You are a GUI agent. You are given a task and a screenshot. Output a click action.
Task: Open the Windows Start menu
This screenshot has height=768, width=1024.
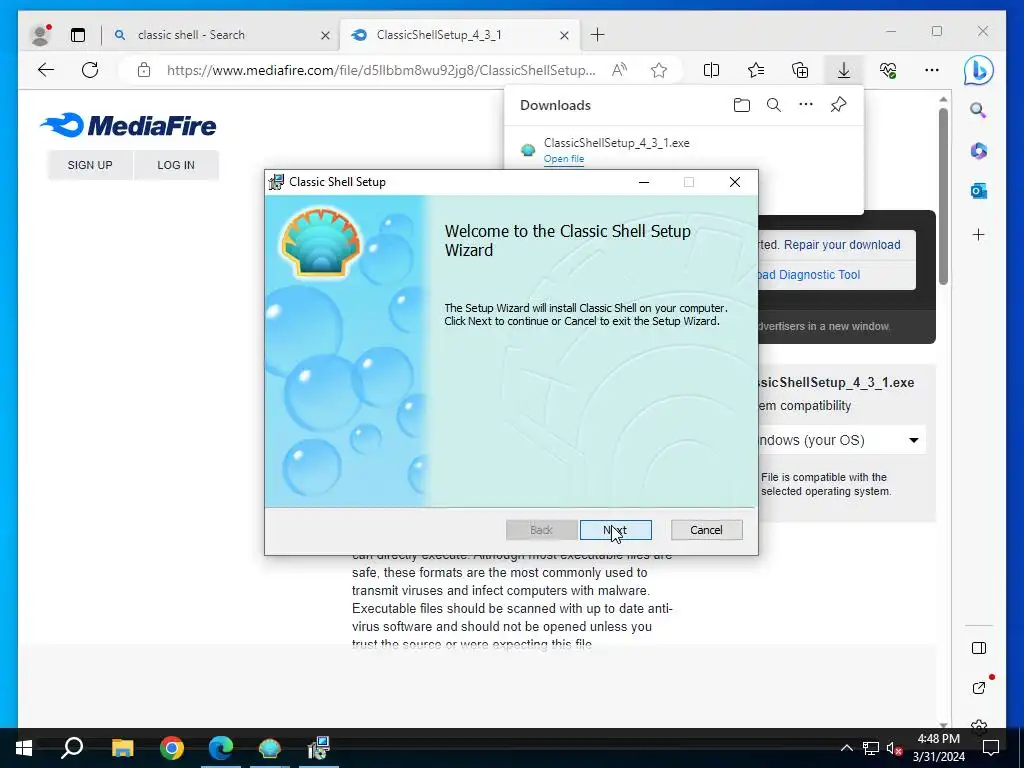tap(24, 748)
